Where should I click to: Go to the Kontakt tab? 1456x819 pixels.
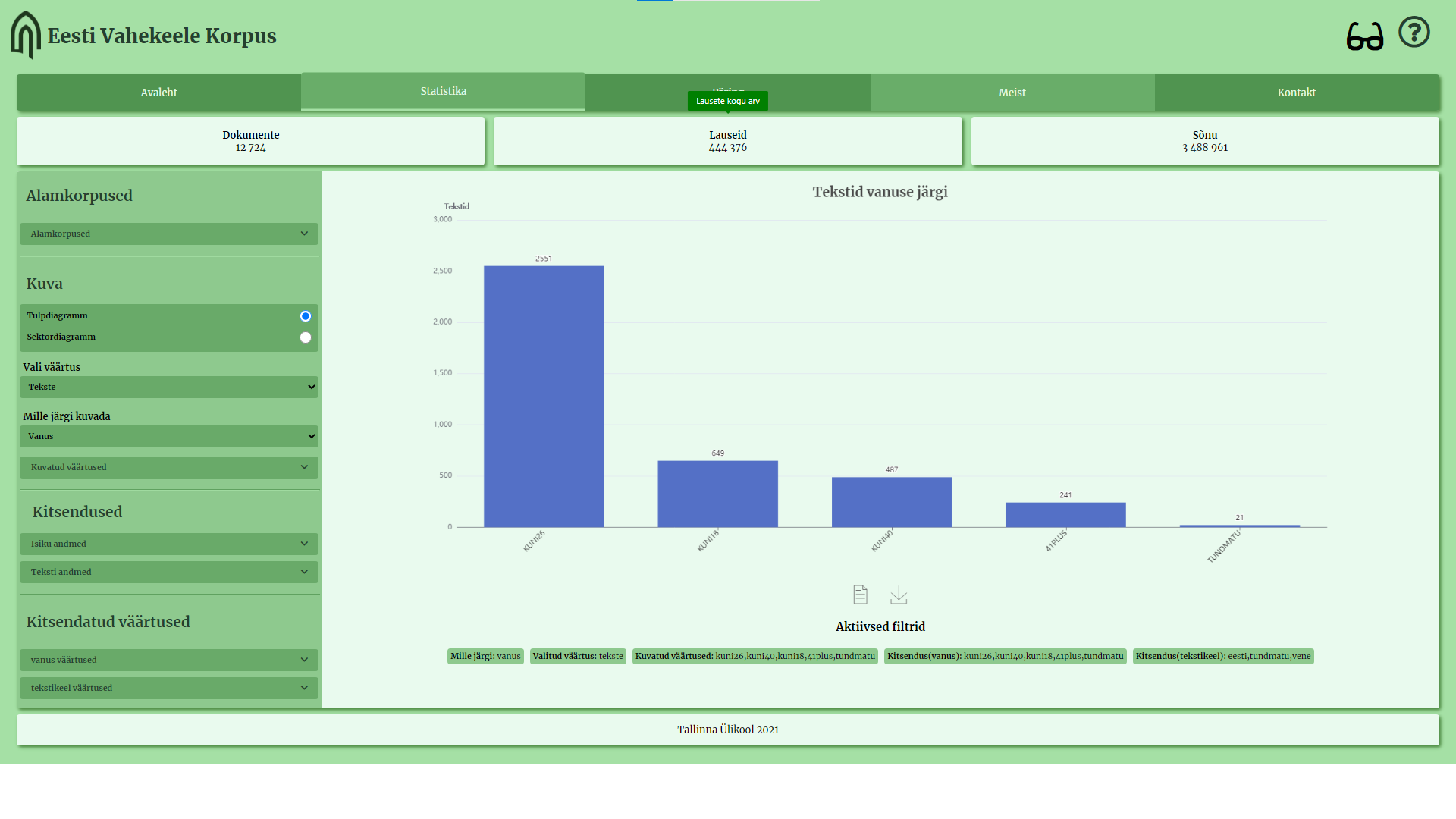pyautogui.click(x=1296, y=93)
